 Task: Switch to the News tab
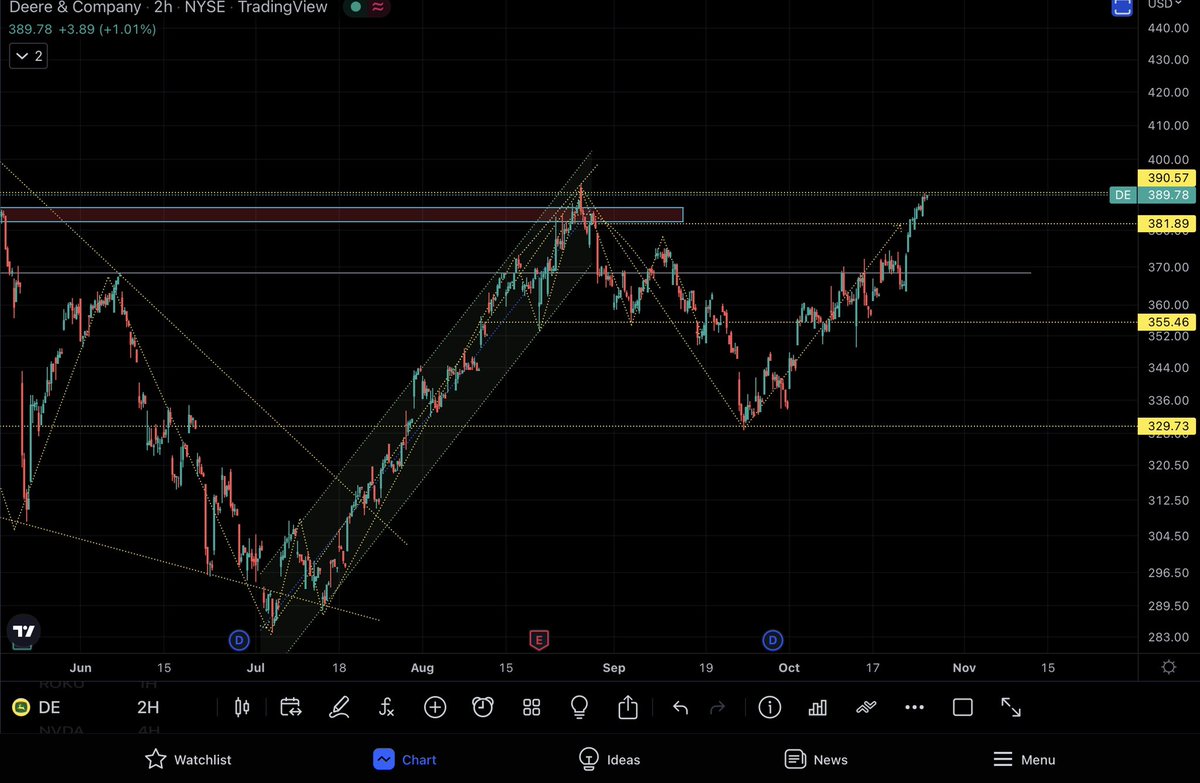click(816, 759)
